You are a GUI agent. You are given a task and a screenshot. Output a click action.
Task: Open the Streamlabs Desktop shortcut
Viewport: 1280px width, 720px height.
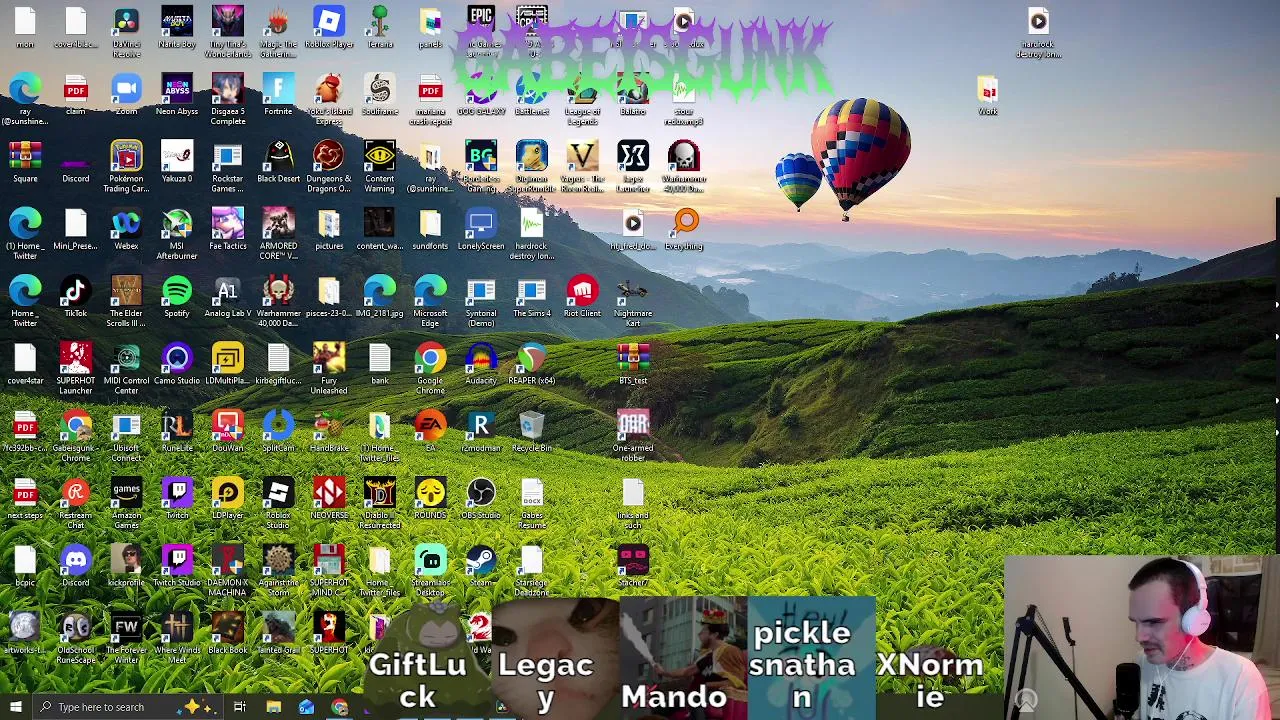point(430,570)
